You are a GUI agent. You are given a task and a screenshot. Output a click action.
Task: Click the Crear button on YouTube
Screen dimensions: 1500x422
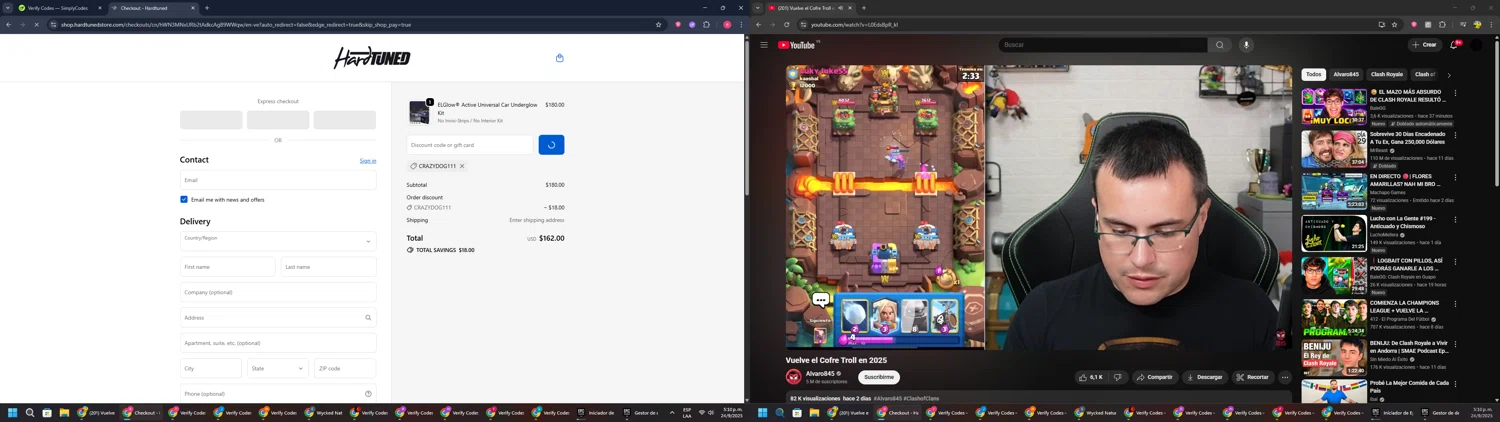1424,45
